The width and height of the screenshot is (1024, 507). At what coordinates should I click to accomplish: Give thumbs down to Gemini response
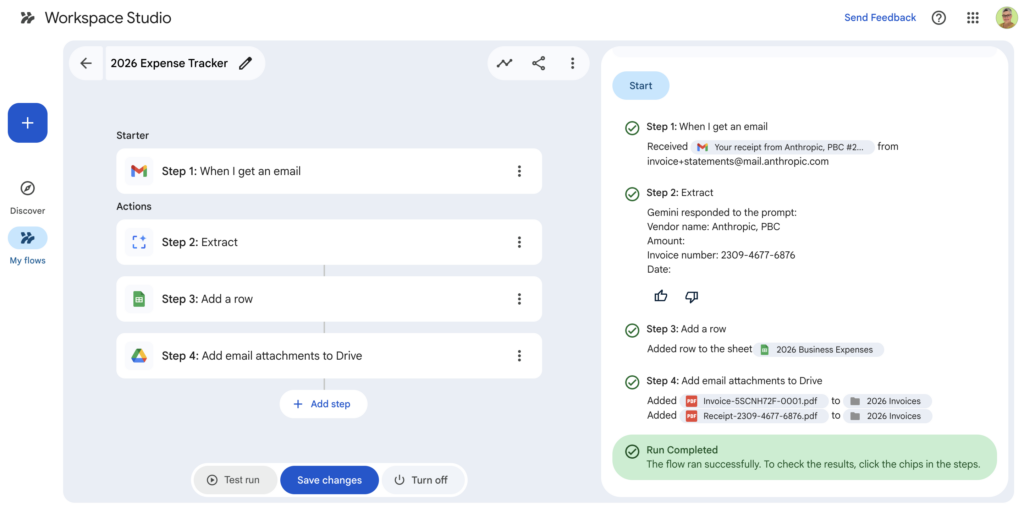pos(692,297)
